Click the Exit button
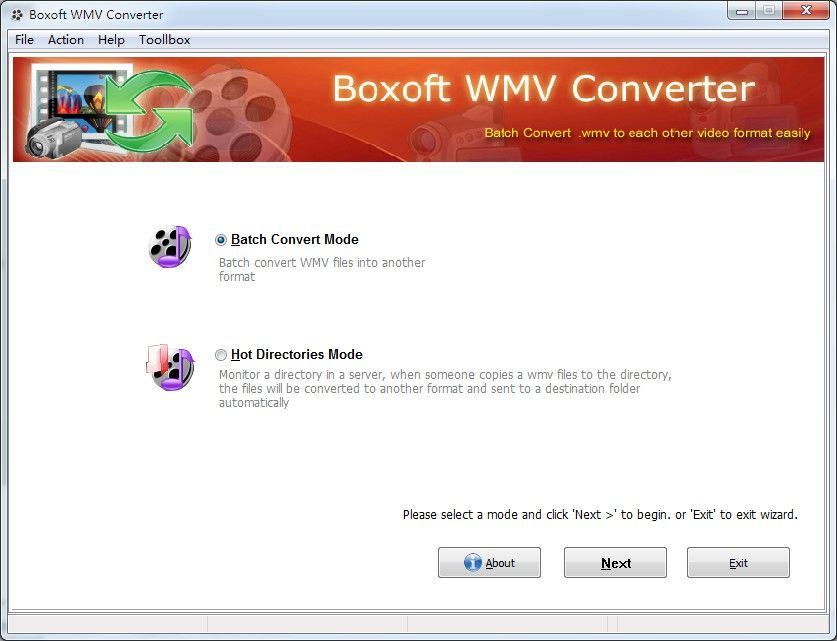The height and width of the screenshot is (641, 837). tap(738, 563)
